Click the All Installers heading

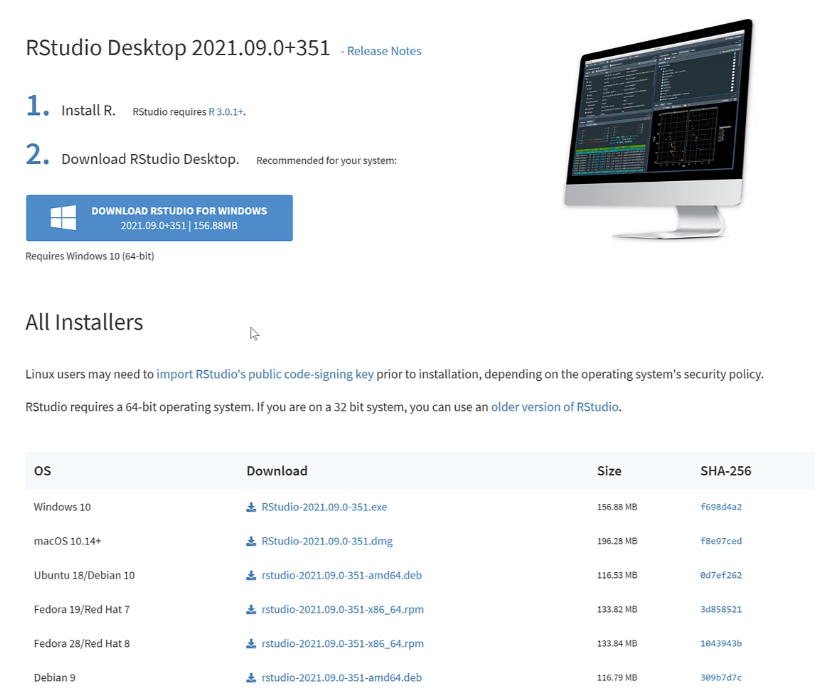84,322
